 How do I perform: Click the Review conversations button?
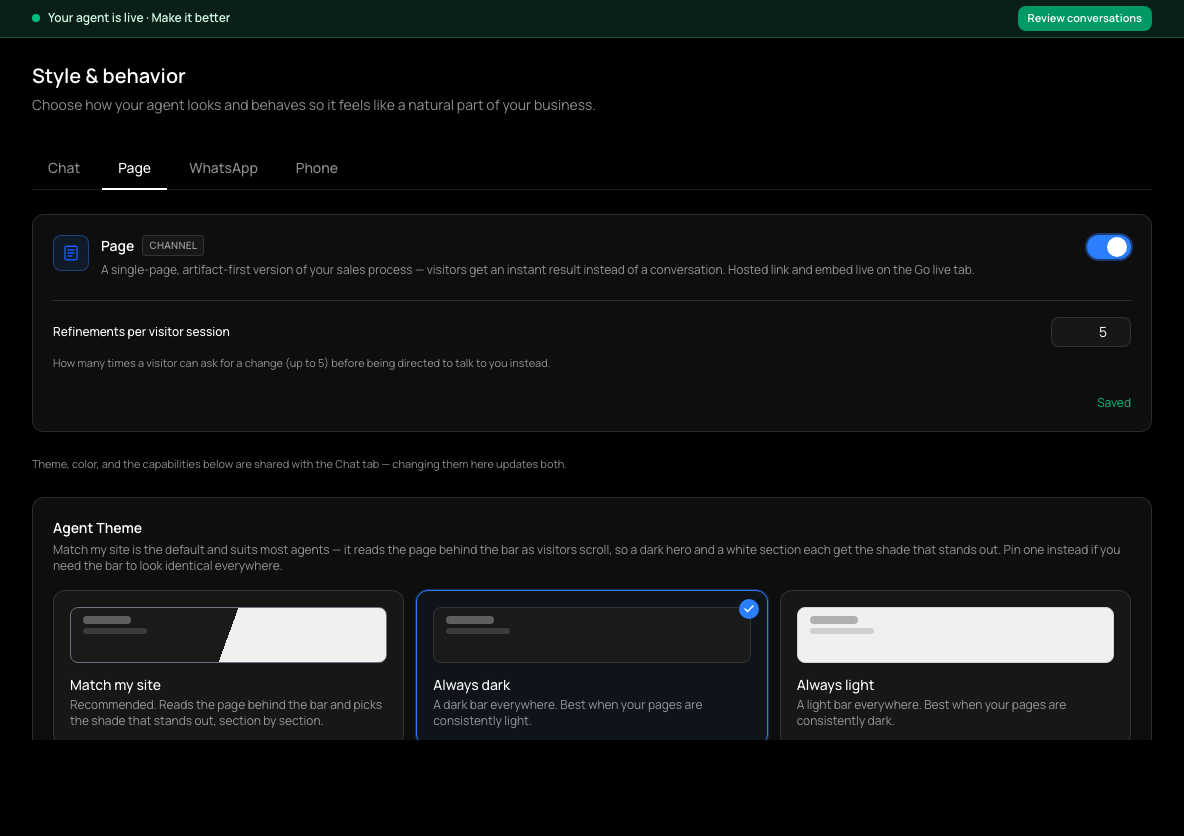[x=1084, y=18]
